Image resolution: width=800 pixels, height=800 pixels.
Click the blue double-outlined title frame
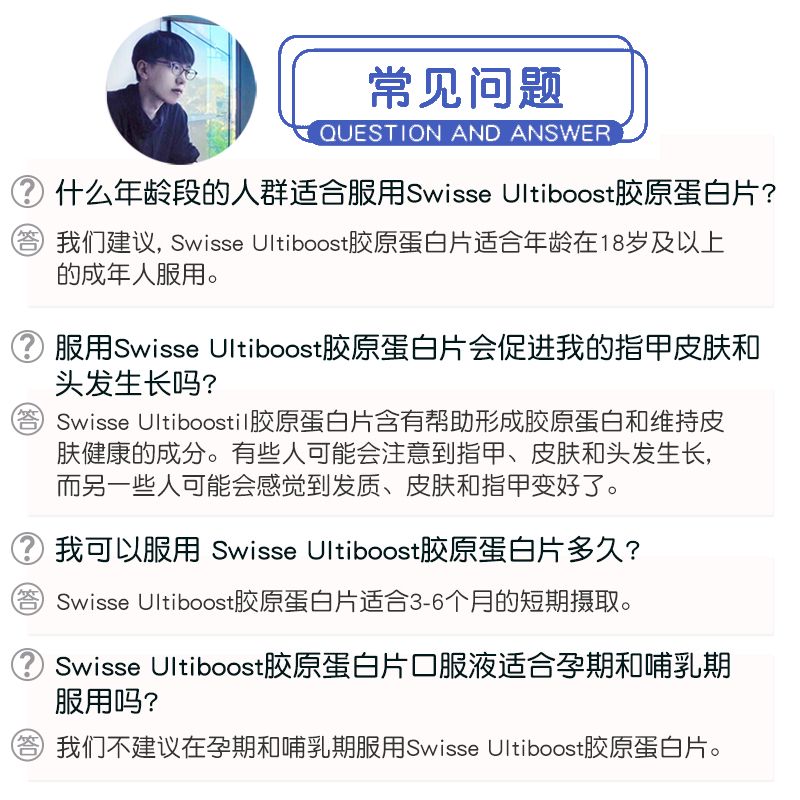pos(463,89)
